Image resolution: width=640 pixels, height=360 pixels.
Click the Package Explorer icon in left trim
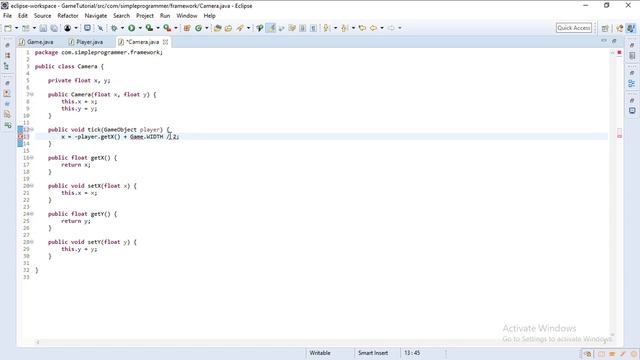pos(7,56)
